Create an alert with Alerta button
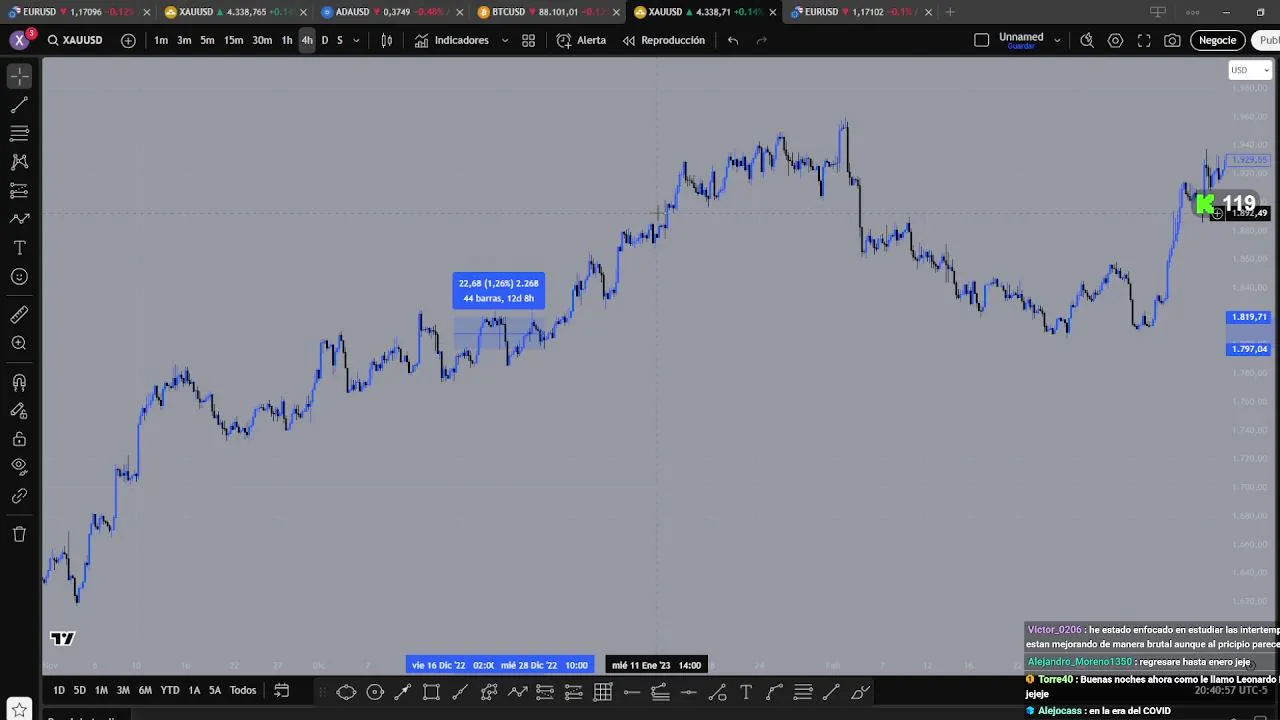The image size is (1280, 720). [x=581, y=40]
